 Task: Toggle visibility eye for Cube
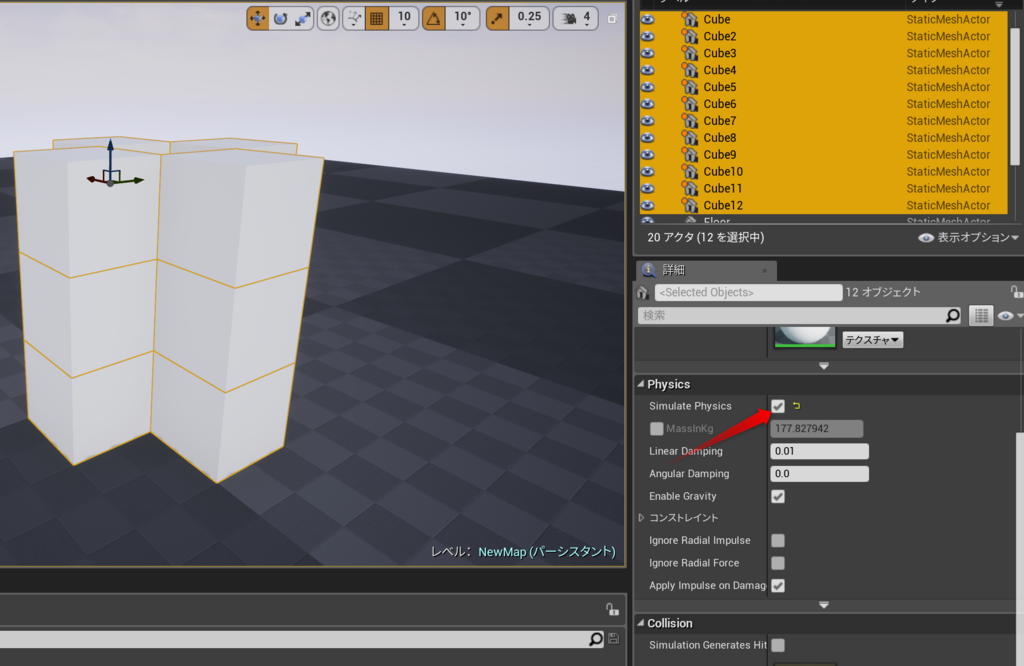[647, 20]
